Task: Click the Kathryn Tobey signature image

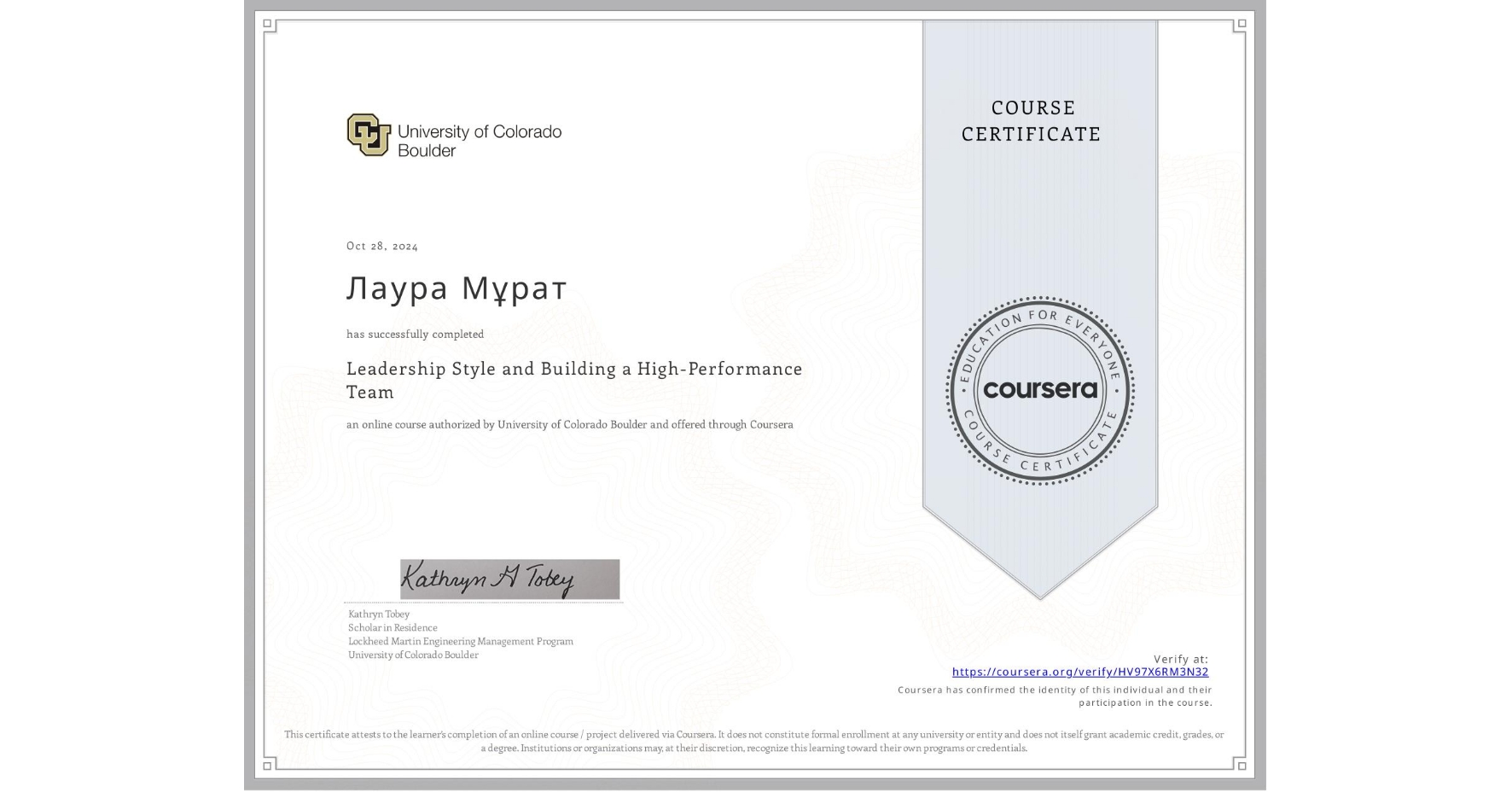Action: (510, 579)
